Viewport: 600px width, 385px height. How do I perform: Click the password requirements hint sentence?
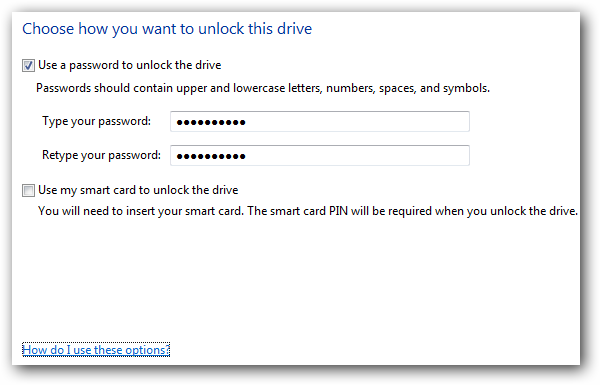click(263, 88)
